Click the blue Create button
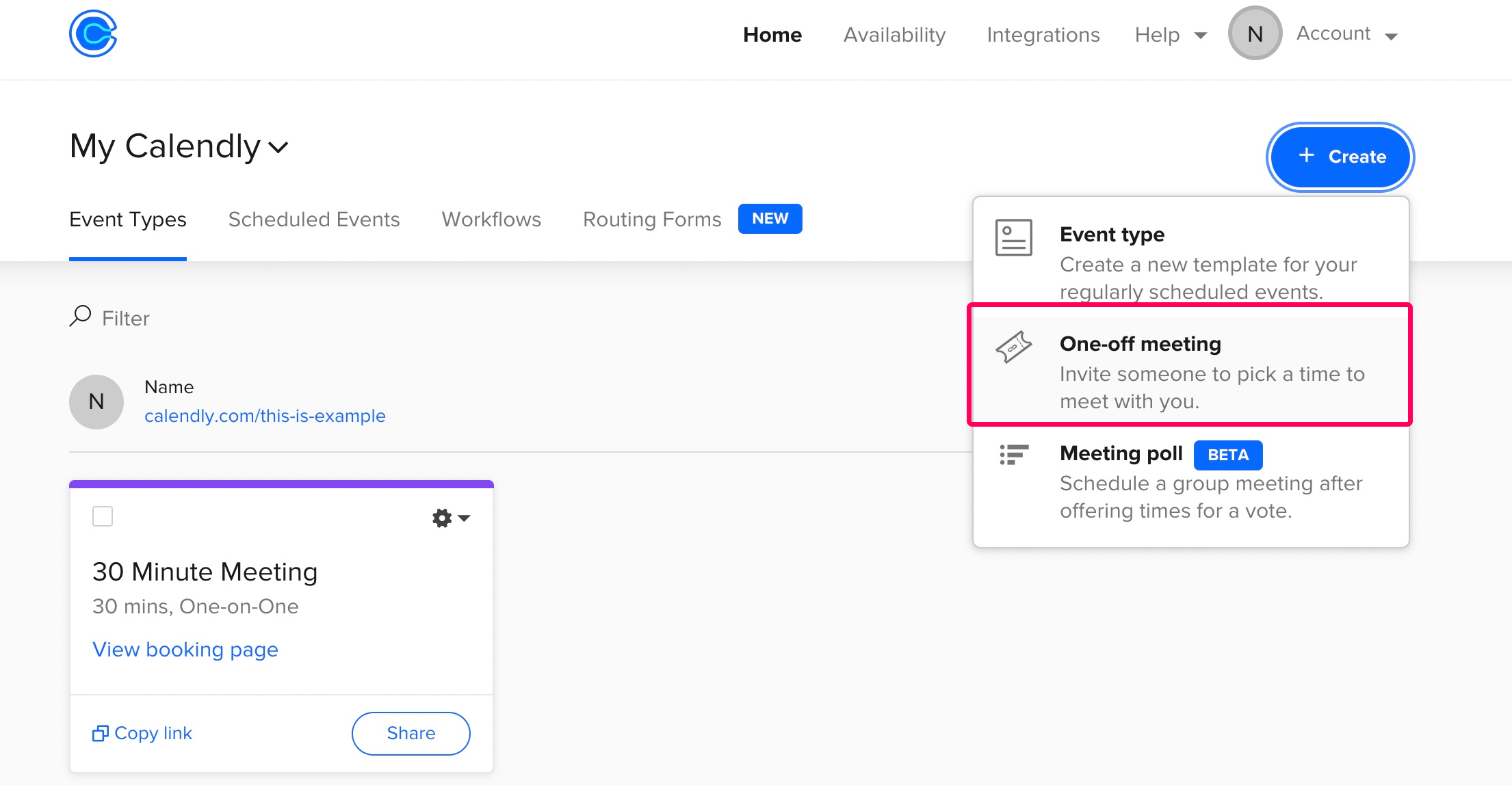Viewport: 1512px width, 785px height. 1340,157
